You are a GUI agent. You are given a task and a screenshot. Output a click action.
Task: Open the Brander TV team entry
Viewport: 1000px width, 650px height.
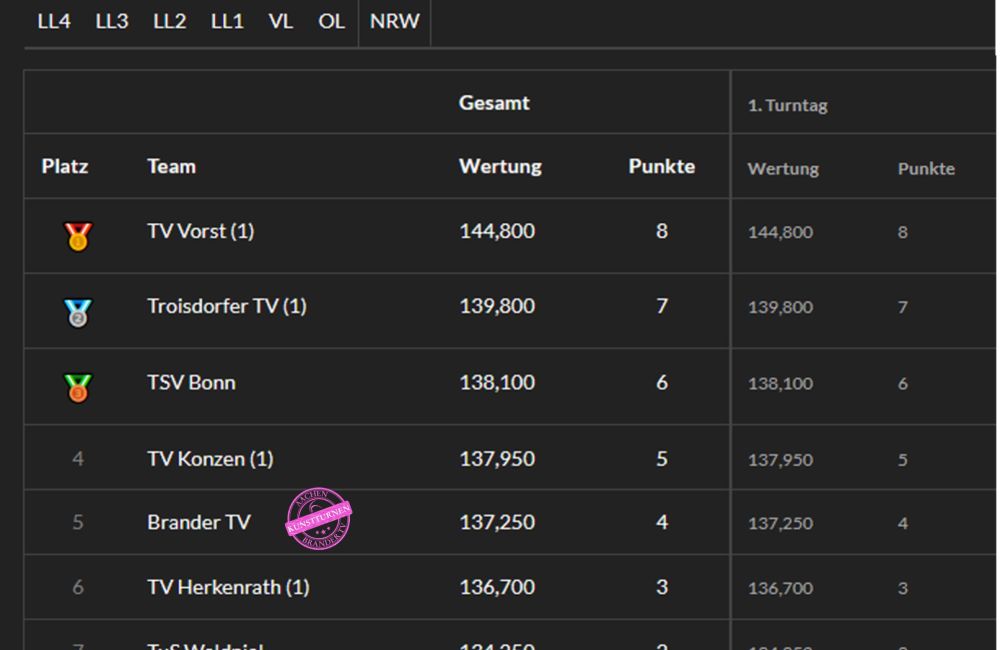[198, 522]
